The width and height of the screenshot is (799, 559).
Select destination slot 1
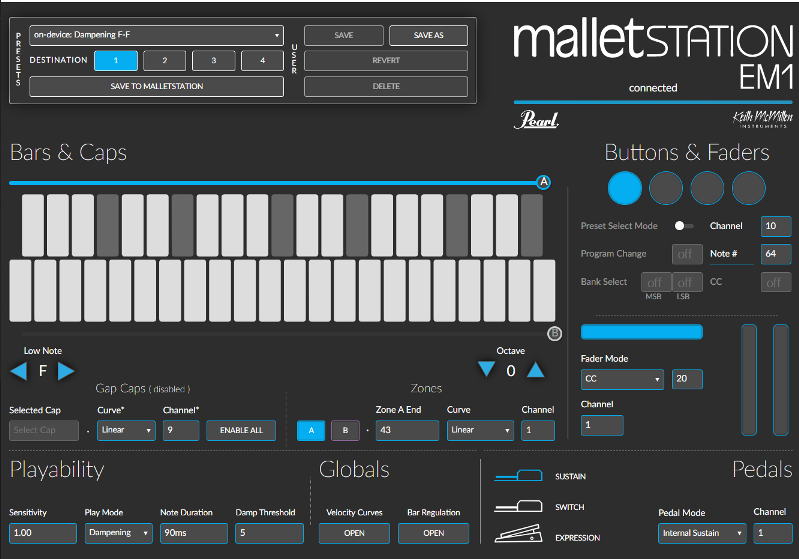coord(116,61)
